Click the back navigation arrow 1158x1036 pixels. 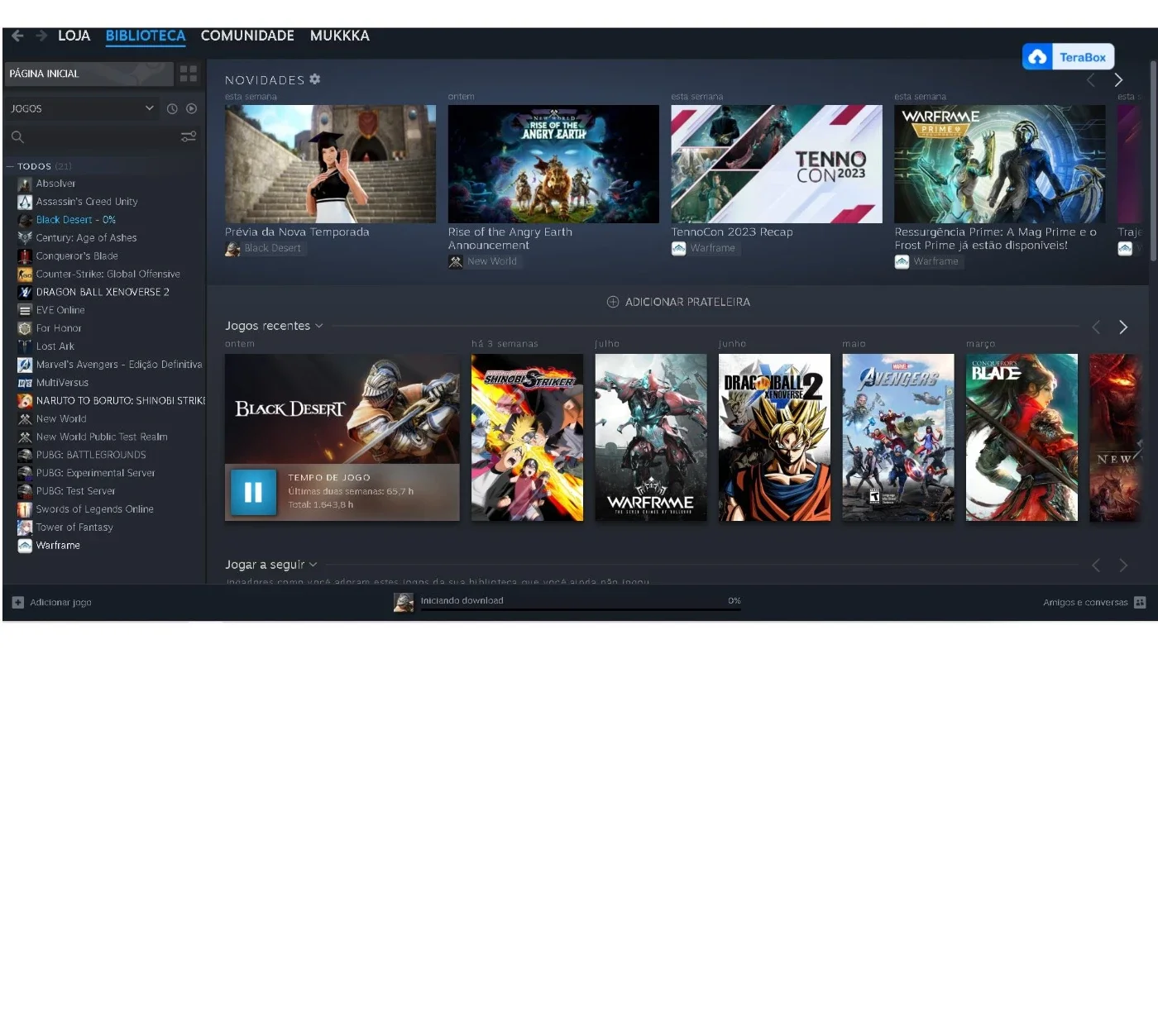(17, 36)
